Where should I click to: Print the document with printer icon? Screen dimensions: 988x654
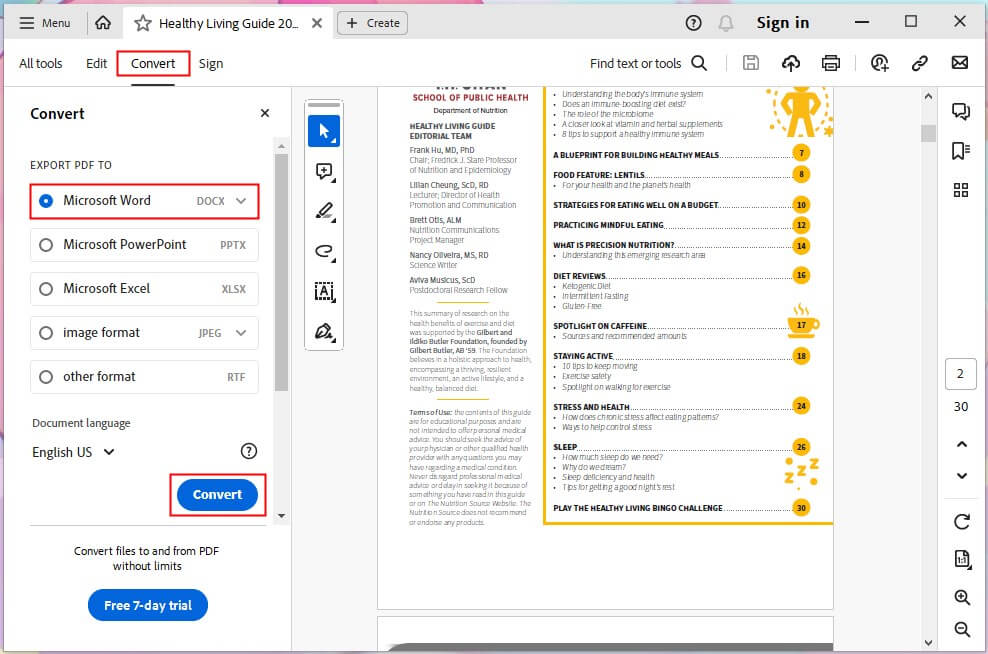(830, 63)
